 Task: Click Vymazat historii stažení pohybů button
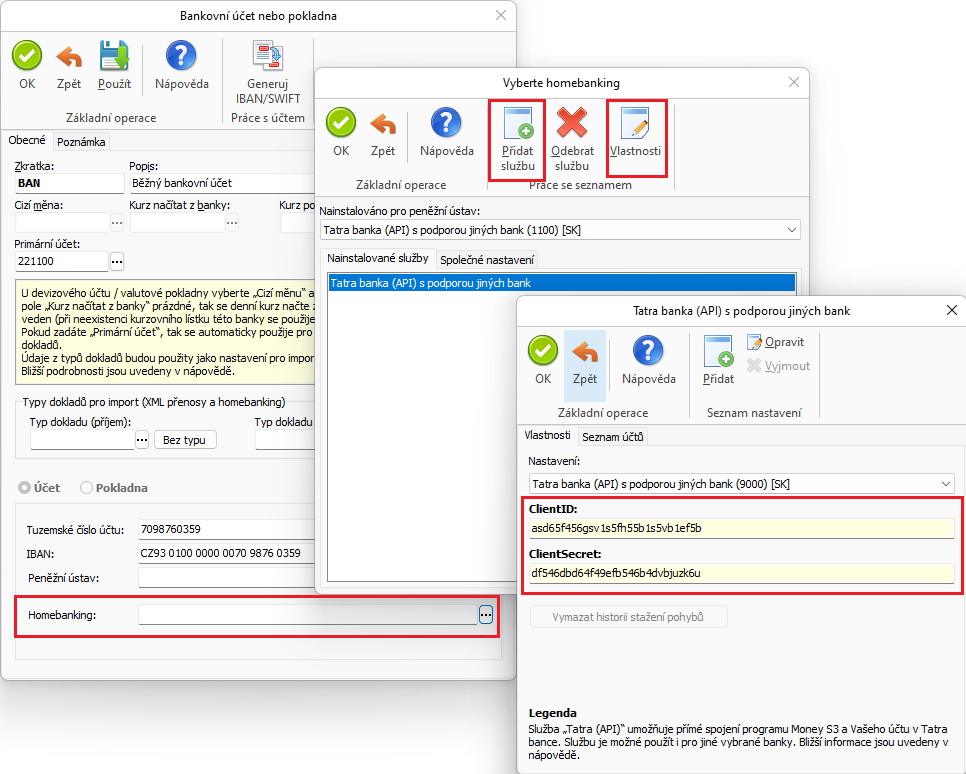coord(628,617)
